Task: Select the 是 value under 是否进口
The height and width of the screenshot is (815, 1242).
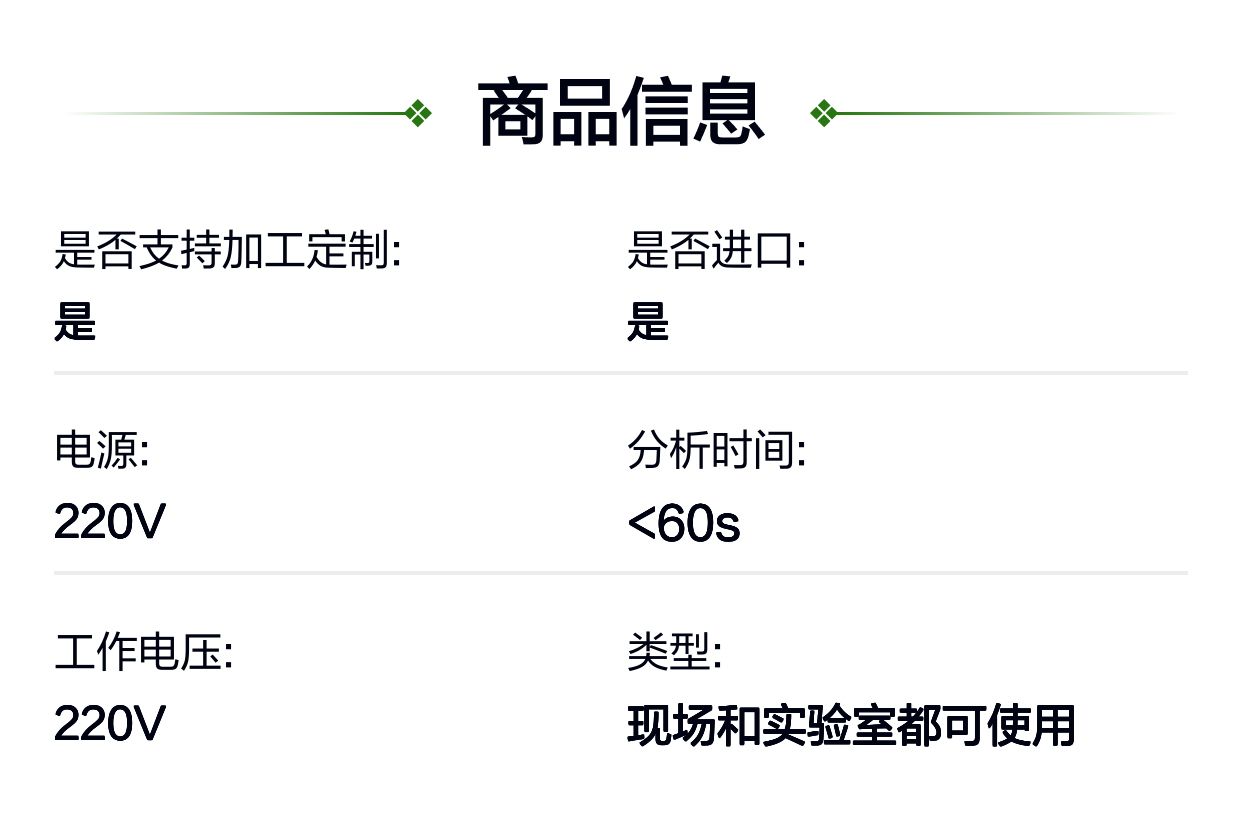Action: [x=648, y=322]
